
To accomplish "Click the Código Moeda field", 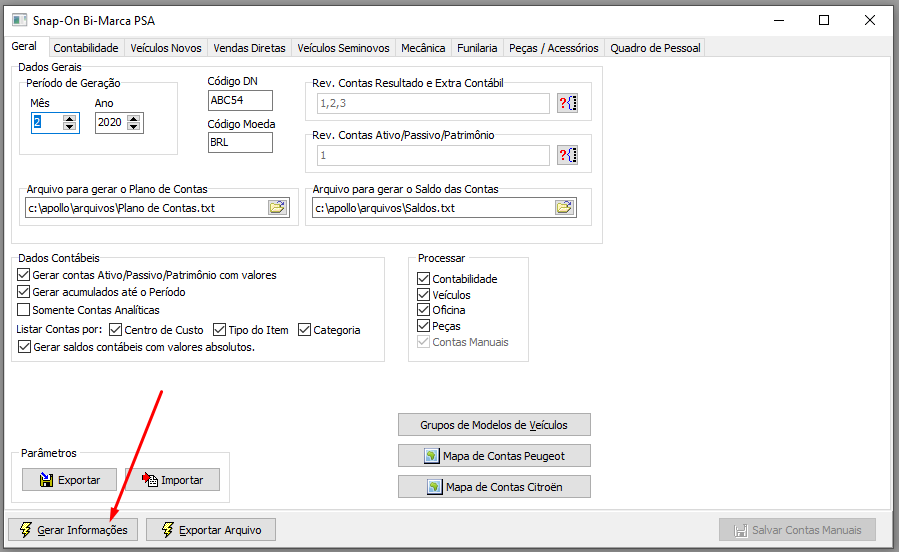I will (240, 142).
